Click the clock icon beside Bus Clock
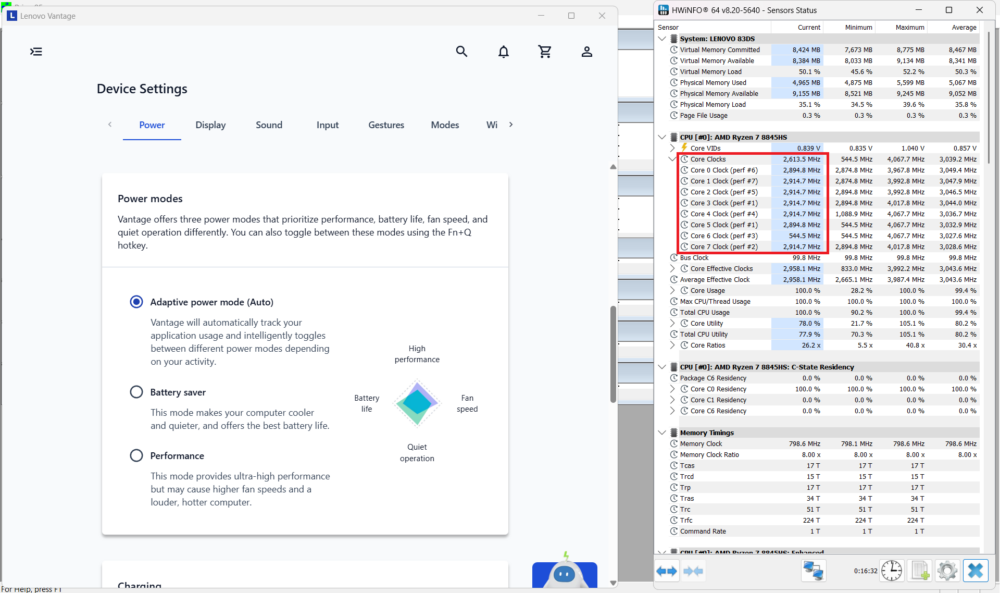 673,258
